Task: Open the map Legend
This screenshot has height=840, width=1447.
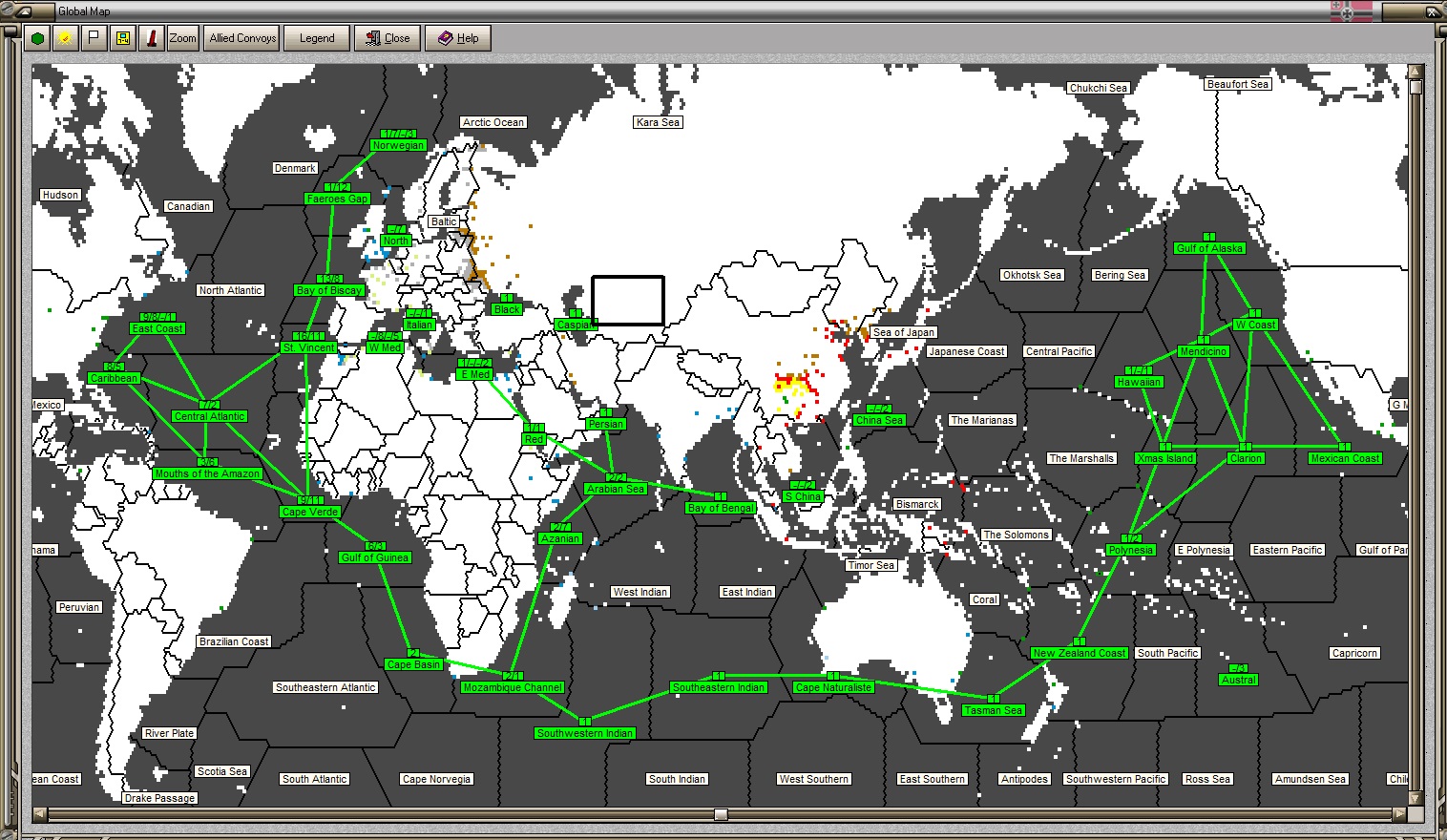Action: point(317,38)
